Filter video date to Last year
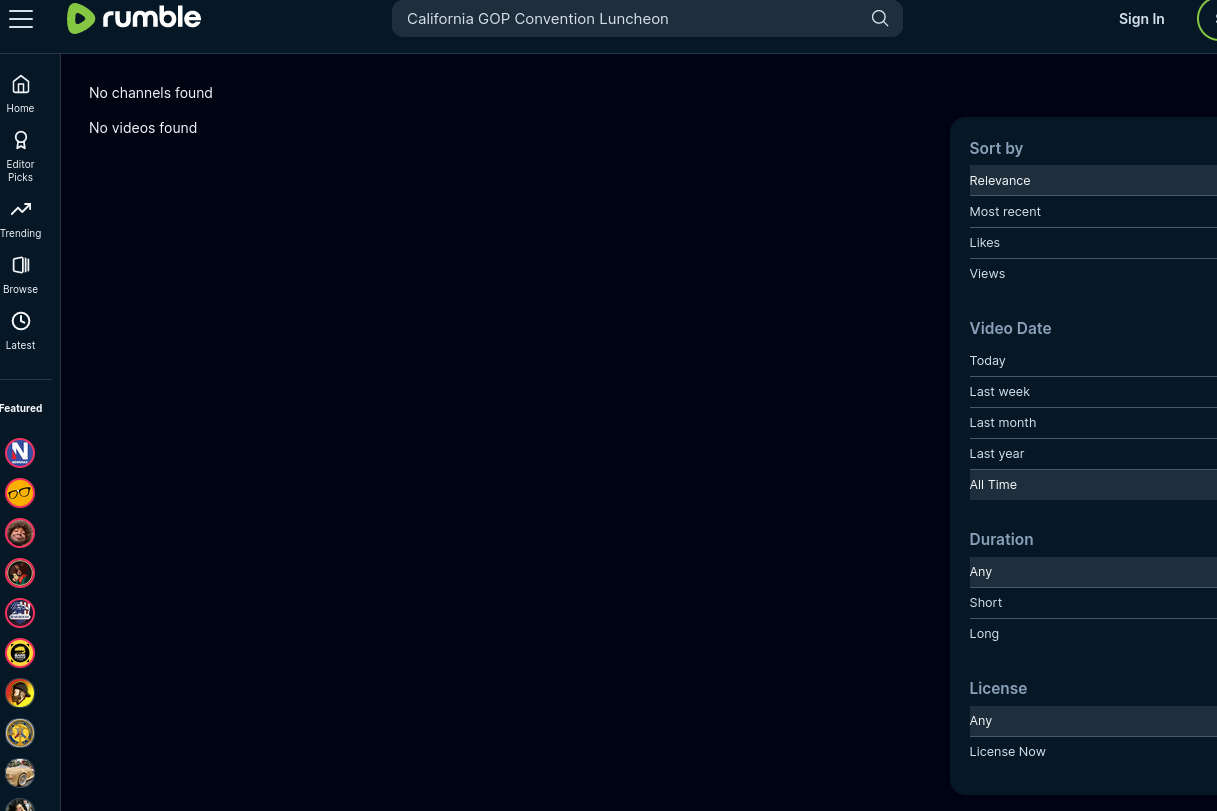The image size is (1217, 811). (x=1093, y=454)
